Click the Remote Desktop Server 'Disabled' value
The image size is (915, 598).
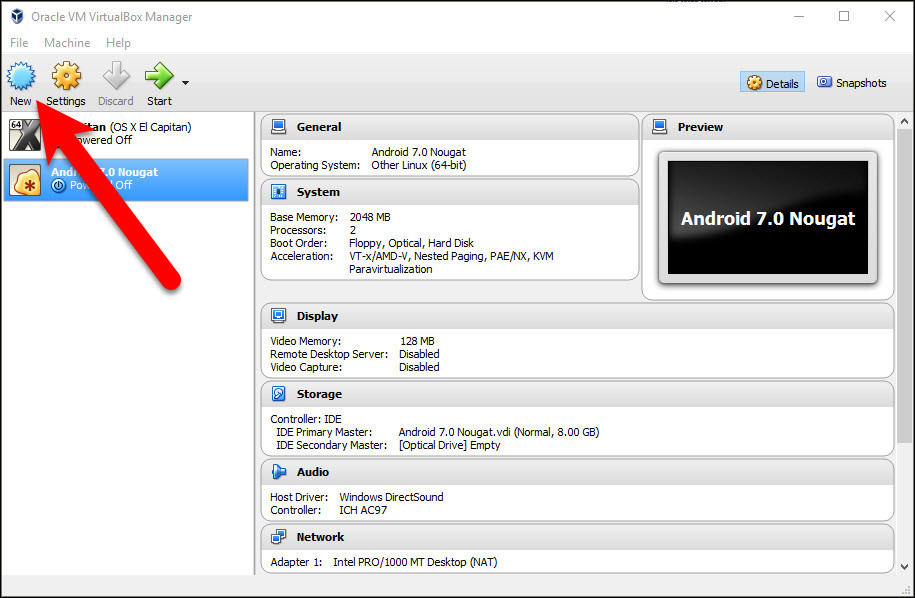click(x=419, y=354)
